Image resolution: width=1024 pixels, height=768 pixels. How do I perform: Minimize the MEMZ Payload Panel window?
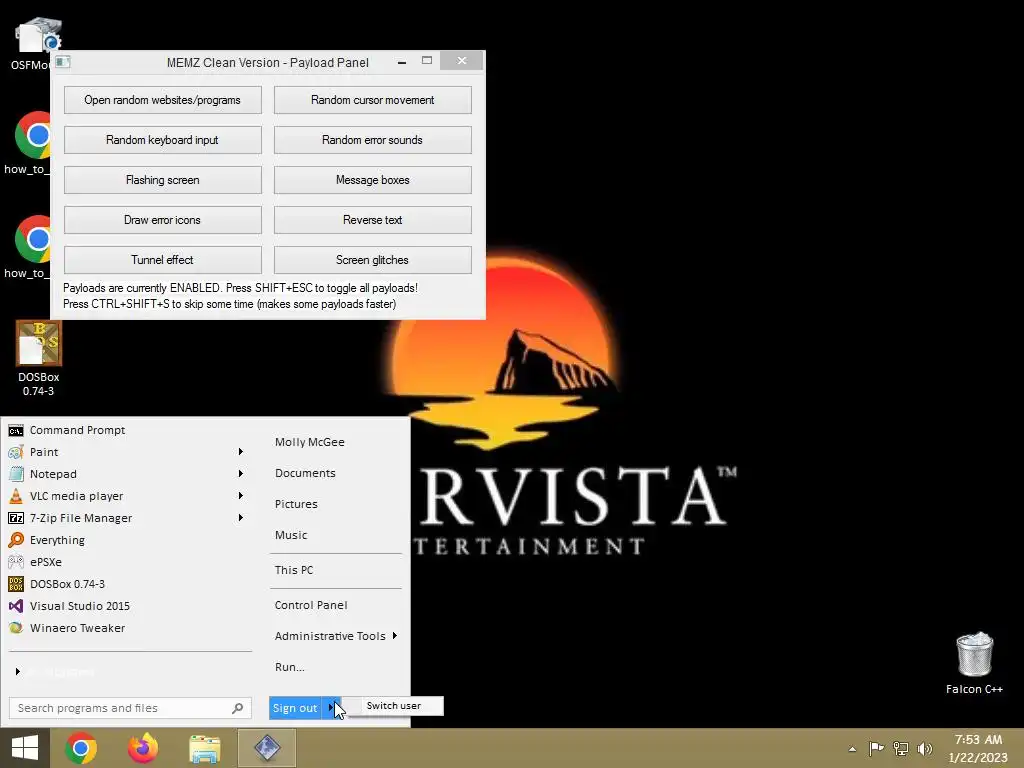402,62
